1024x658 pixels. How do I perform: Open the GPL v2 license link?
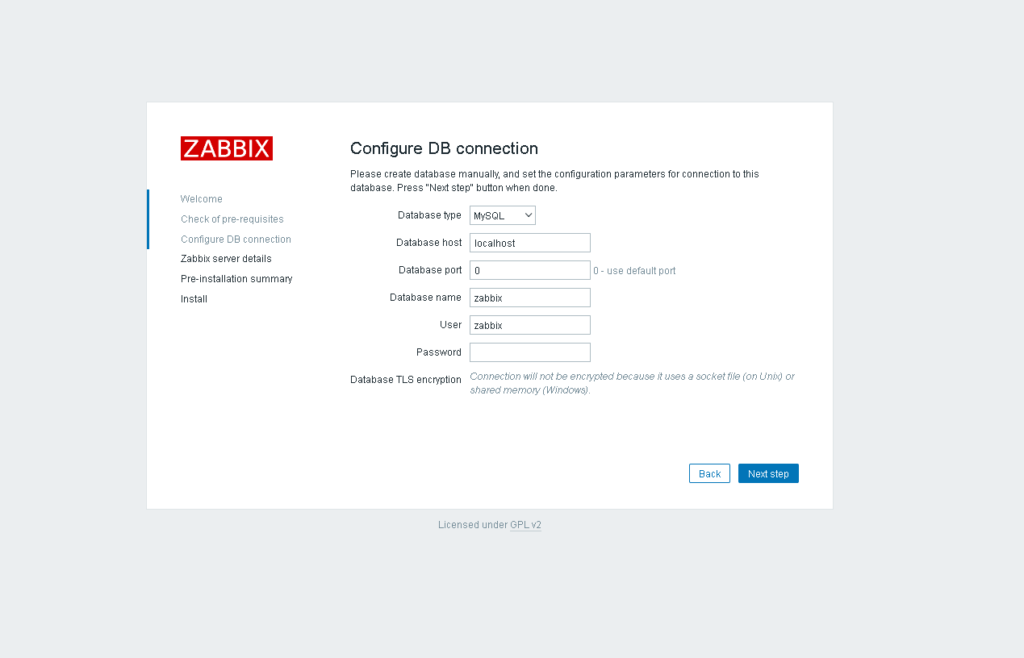526,525
